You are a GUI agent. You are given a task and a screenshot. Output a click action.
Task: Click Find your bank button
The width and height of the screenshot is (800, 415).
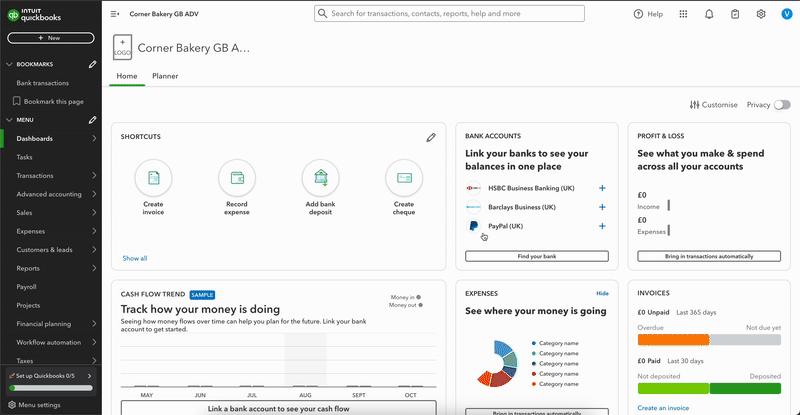pyautogui.click(x=537, y=256)
